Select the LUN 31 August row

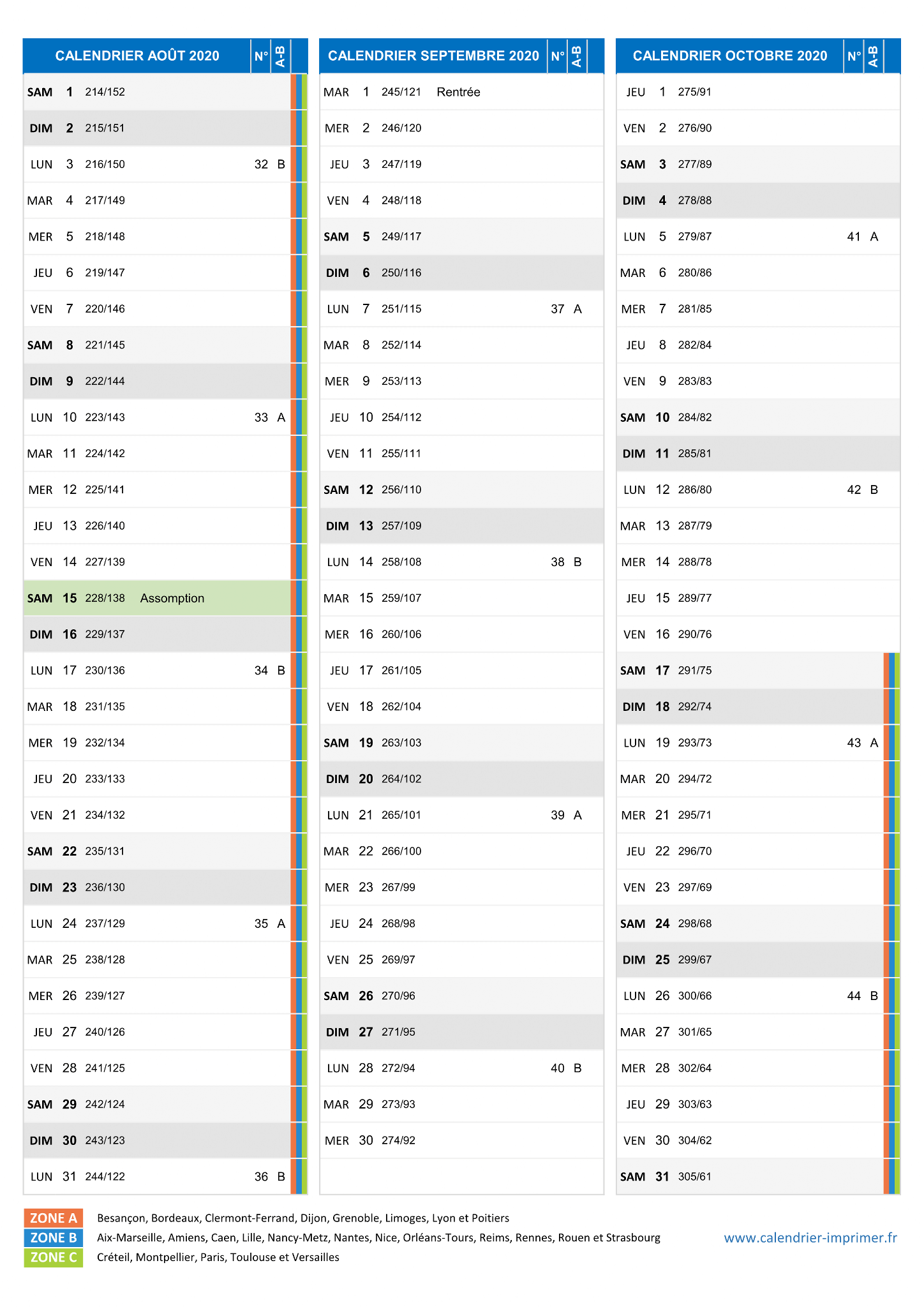click(157, 1176)
